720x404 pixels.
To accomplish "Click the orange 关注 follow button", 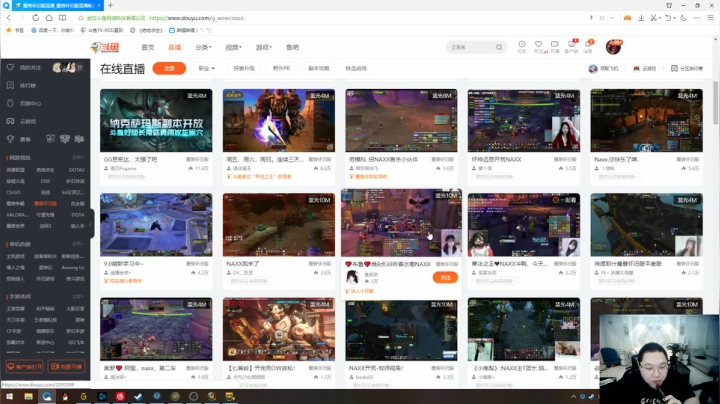I will (445, 277).
